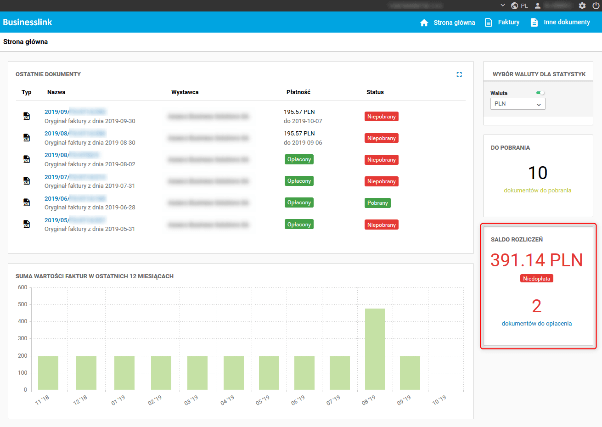Click Opłacony badge for 2019/06 invoice

pos(299,202)
